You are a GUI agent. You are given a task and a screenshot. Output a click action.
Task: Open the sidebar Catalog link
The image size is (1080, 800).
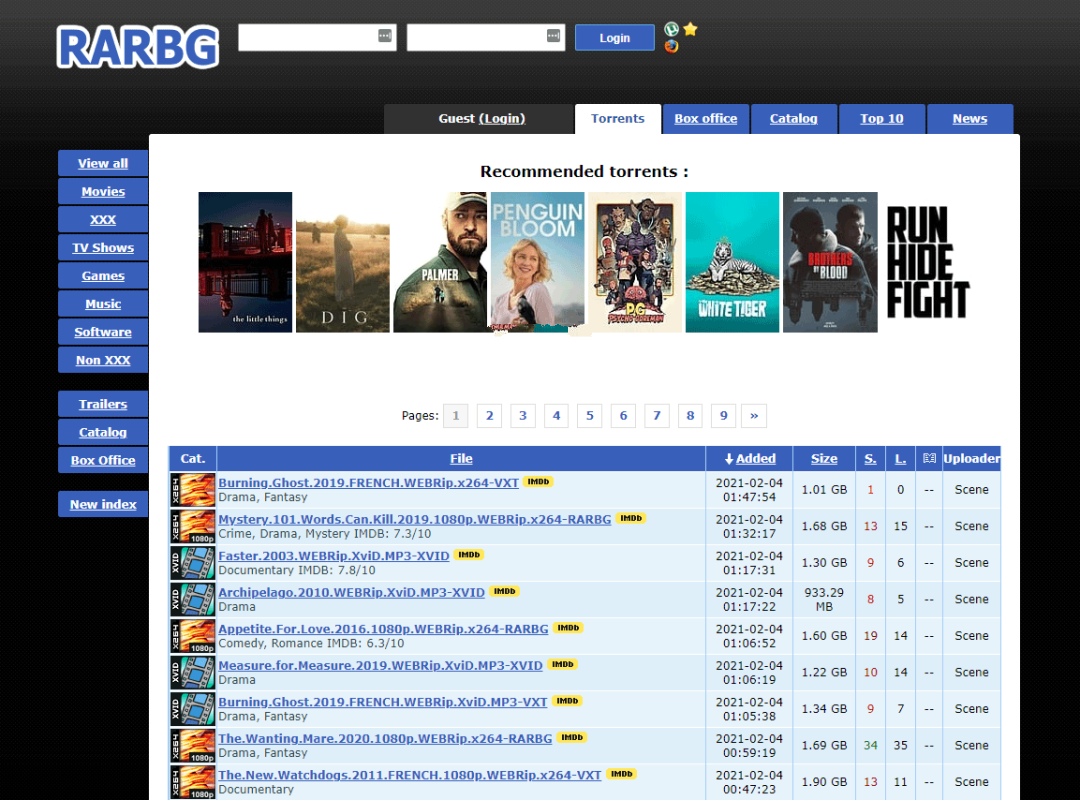(x=103, y=433)
